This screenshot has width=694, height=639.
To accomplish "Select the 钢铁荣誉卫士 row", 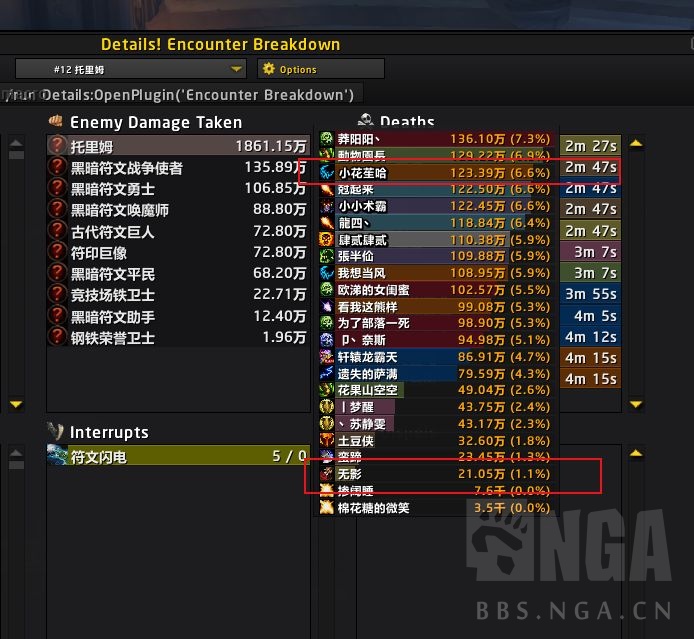I will (178, 337).
